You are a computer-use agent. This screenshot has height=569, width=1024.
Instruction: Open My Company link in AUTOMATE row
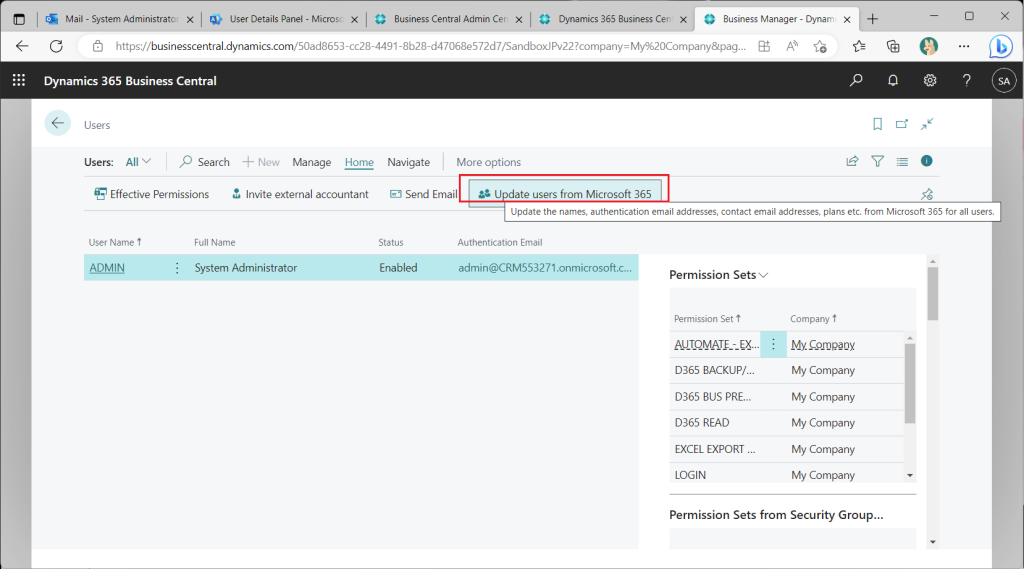[823, 344]
